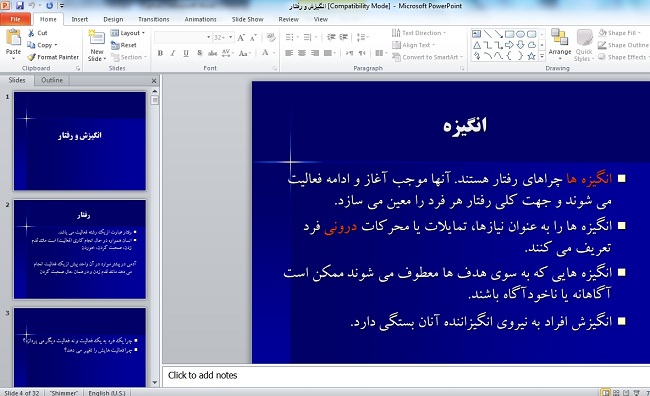Switch to Slide Sorter view in status bar
This screenshot has height=396, width=650.
[616, 392]
